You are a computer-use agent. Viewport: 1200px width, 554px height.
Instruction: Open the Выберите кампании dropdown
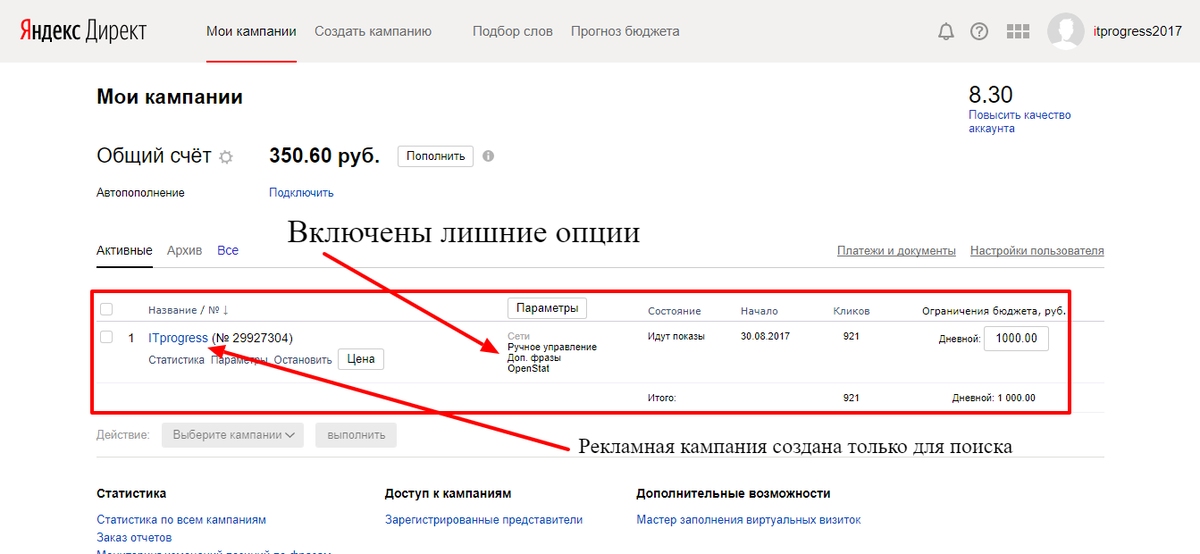click(x=233, y=435)
